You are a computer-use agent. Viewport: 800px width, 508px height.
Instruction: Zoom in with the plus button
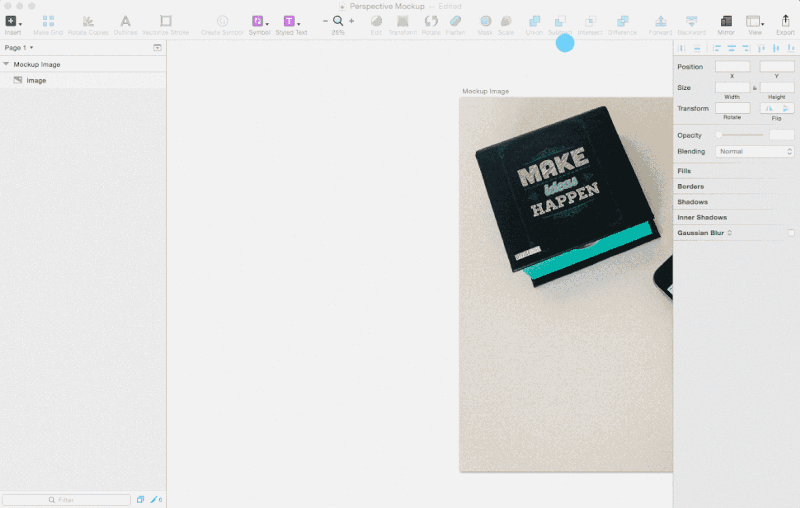(352, 21)
